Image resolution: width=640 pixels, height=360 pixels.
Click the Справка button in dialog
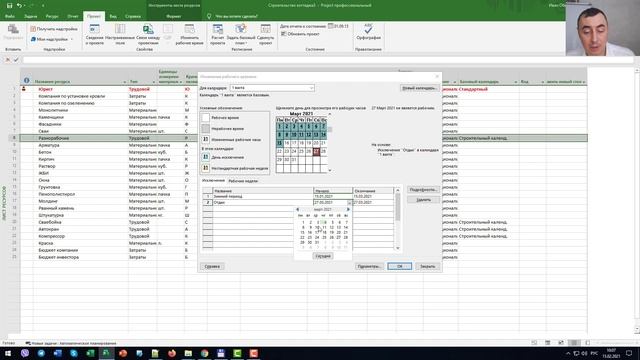212,267
